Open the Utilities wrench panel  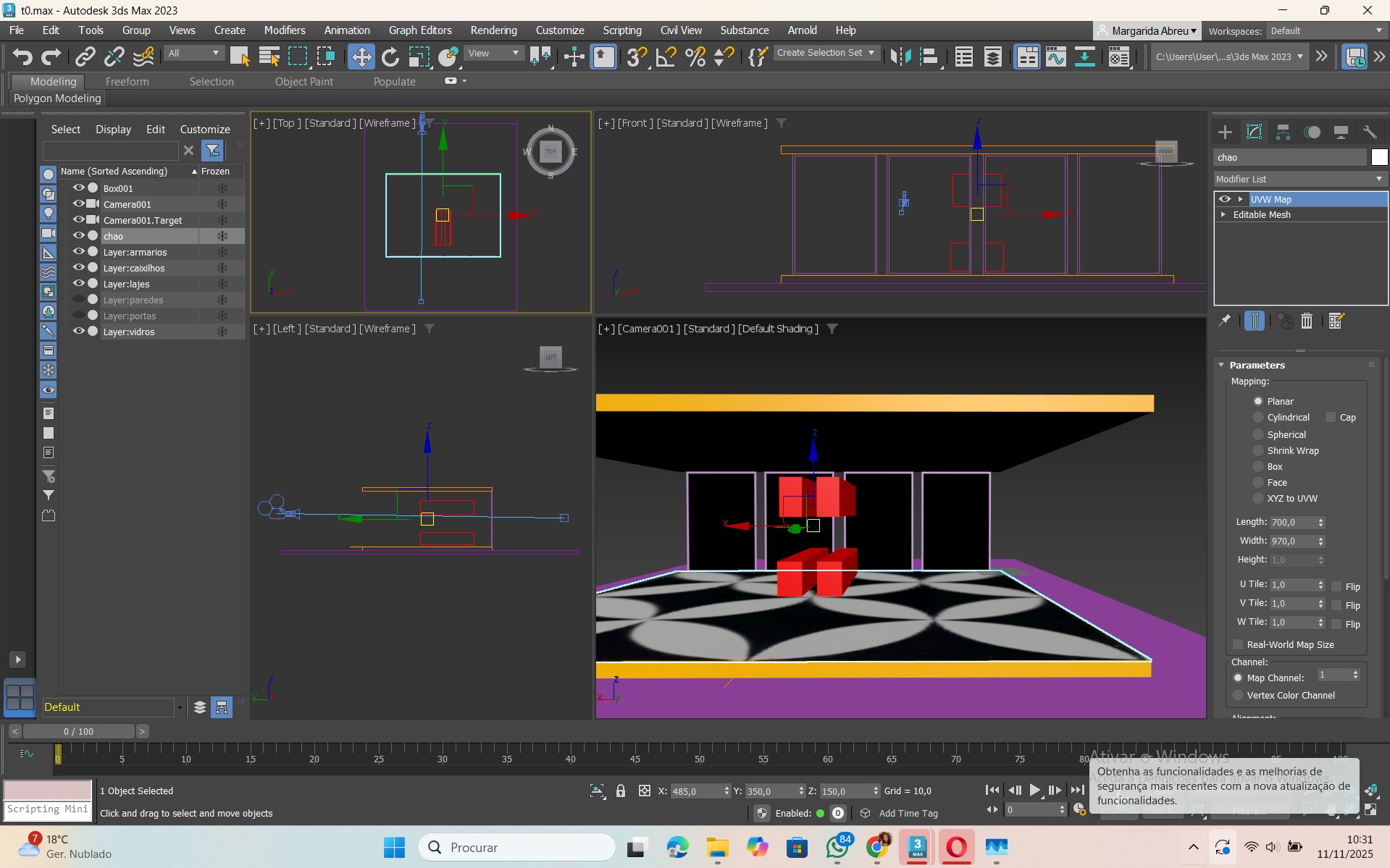(1369, 132)
